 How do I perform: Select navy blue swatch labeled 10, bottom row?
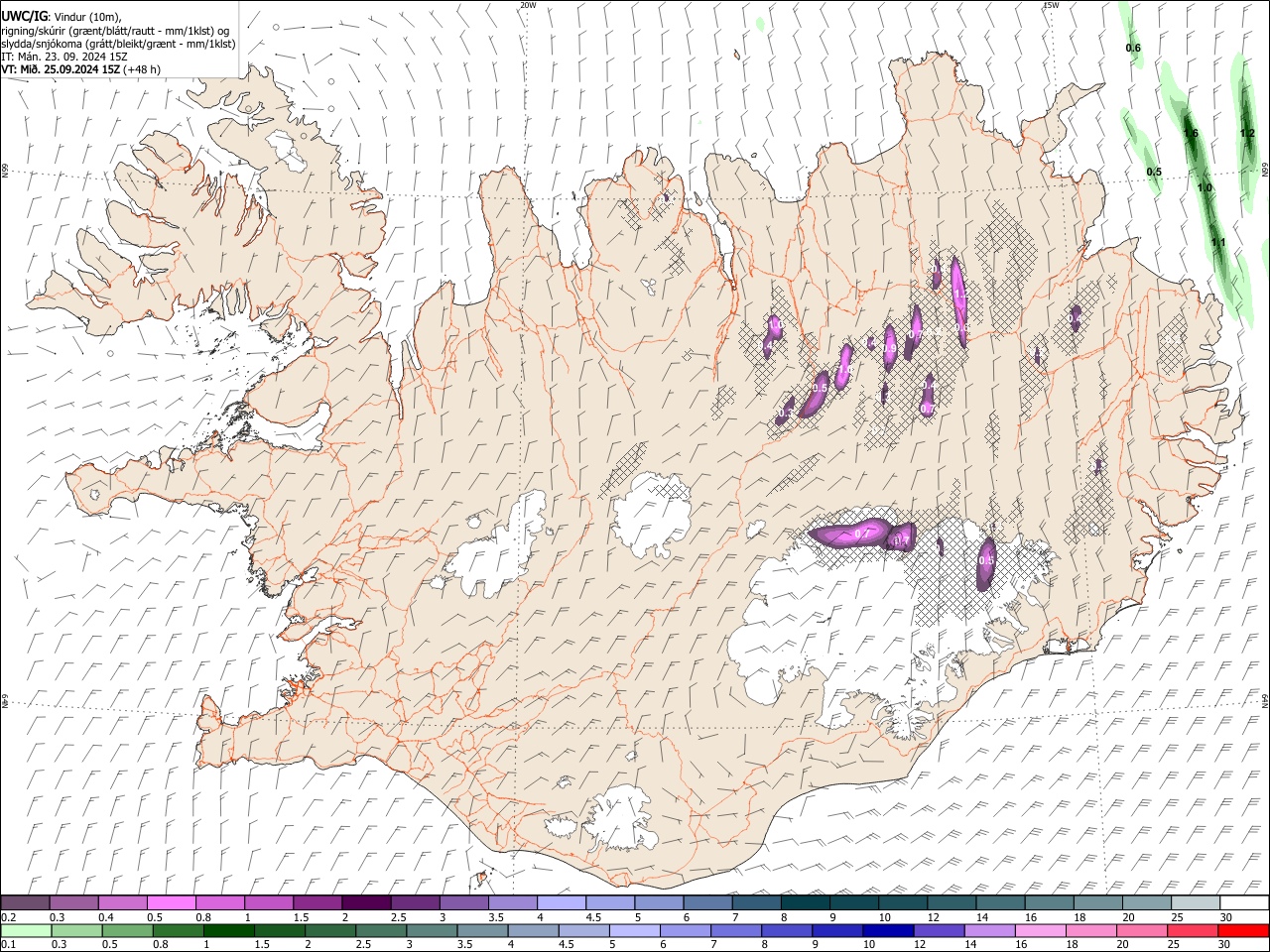tap(888, 930)
